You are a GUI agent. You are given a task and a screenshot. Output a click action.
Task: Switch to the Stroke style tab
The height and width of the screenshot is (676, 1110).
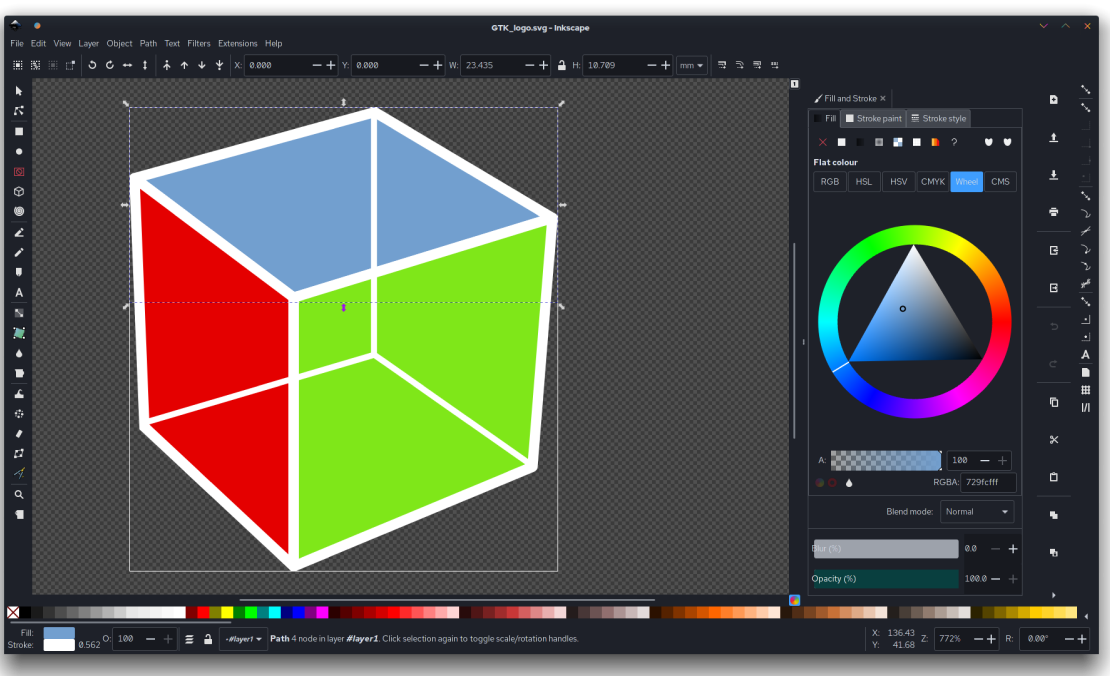(938, 118)
